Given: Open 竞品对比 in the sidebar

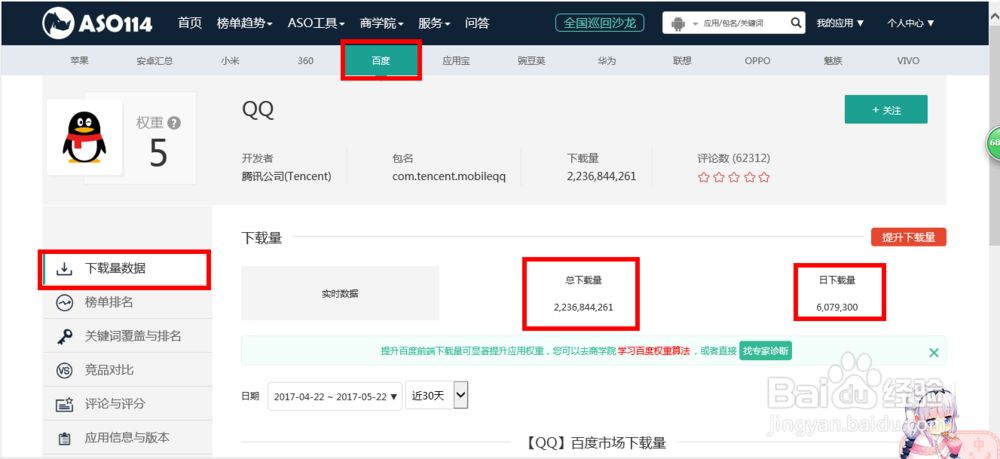Looking at the screenshot, I should pos(128,370).
